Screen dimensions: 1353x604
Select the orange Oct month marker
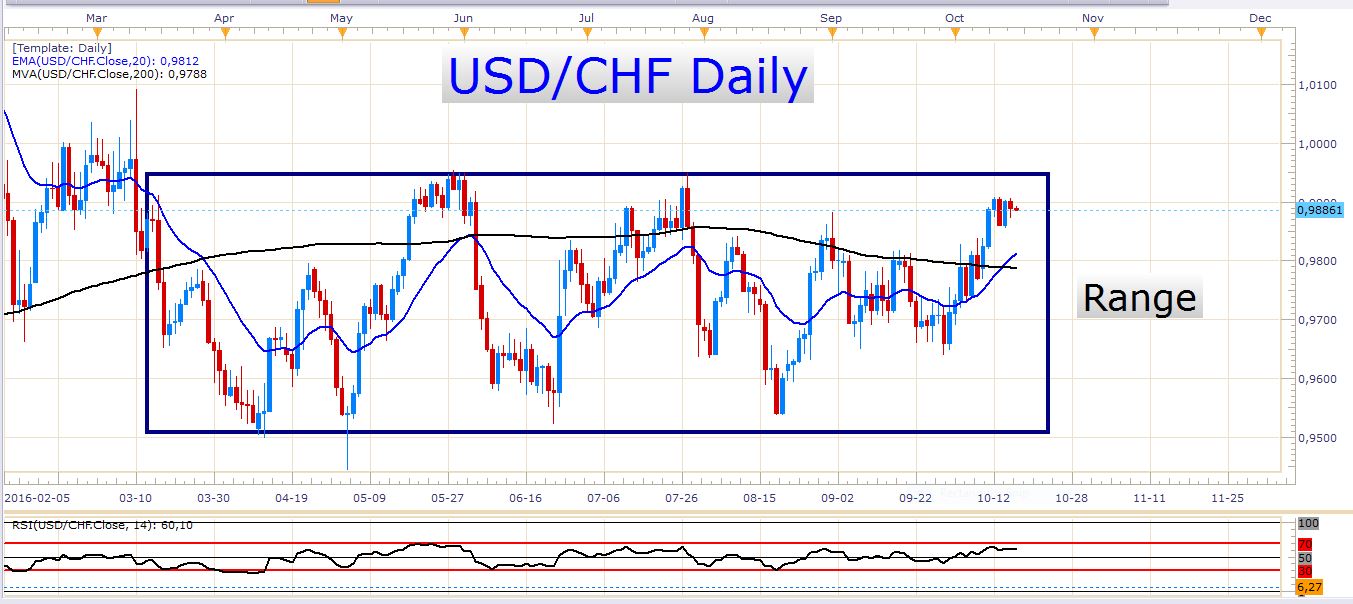(956, 35)
